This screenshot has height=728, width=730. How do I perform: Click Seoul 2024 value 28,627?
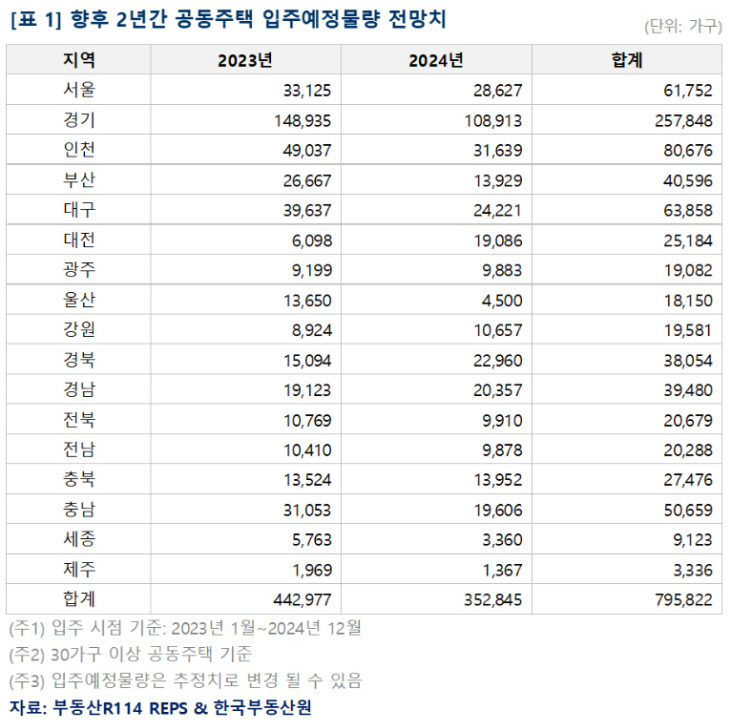(x=498, y=90)
